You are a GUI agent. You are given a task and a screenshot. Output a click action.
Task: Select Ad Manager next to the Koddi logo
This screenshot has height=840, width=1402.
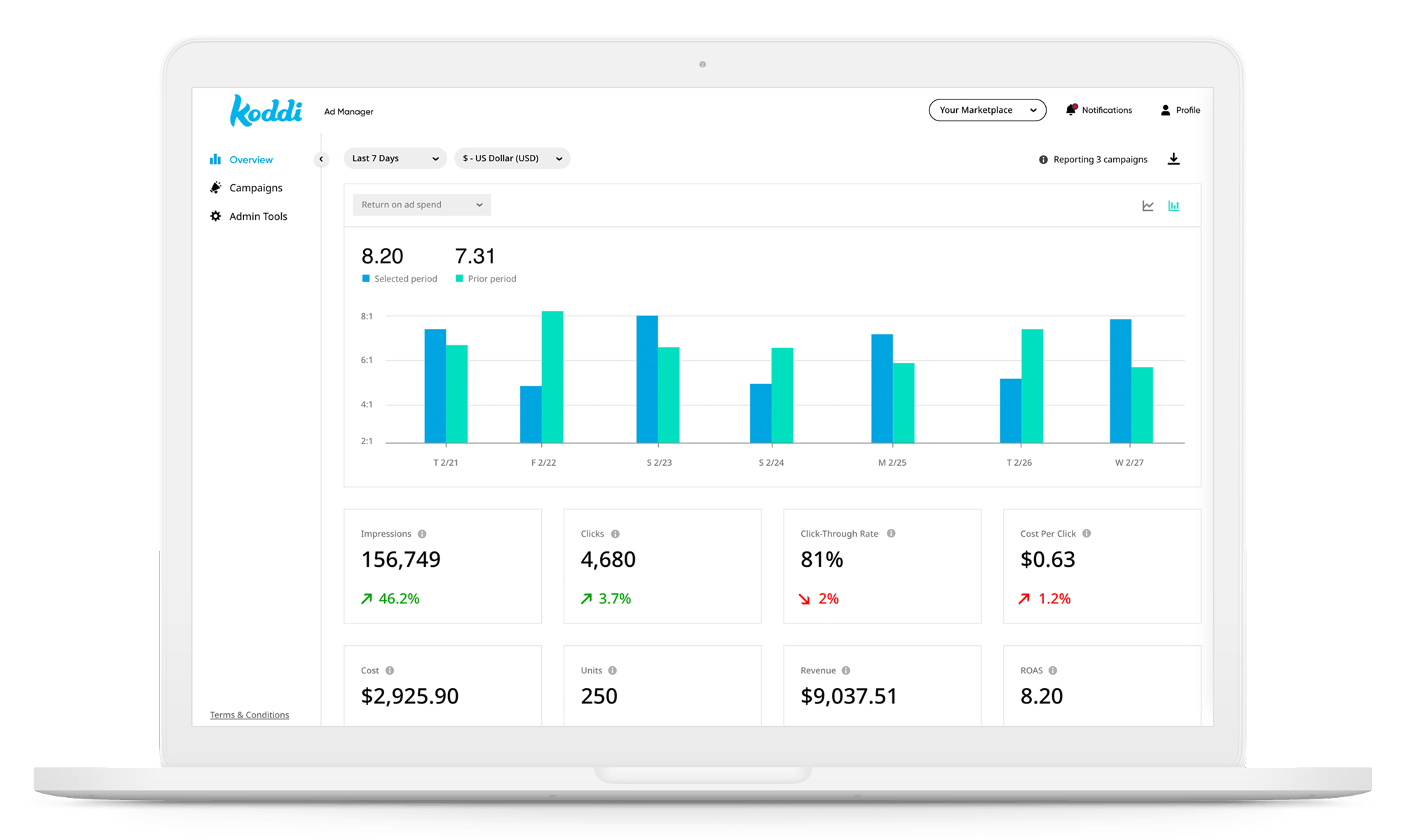point(348,111)
